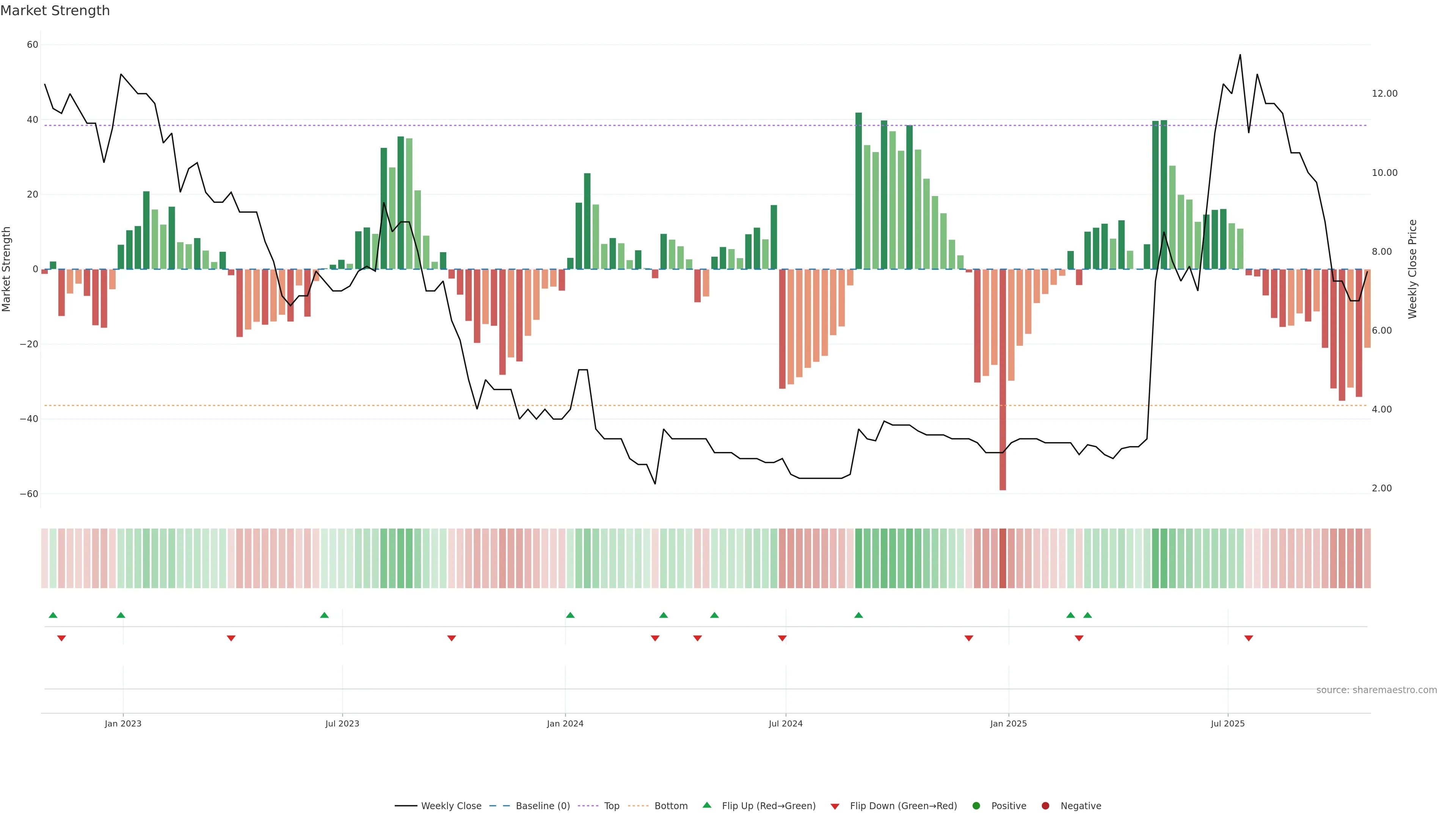Click the flip-up triangle nearest Jan 2024
Image resolution: width=1456 pixels, height=819 pixels.
click(x=570, y=615)
